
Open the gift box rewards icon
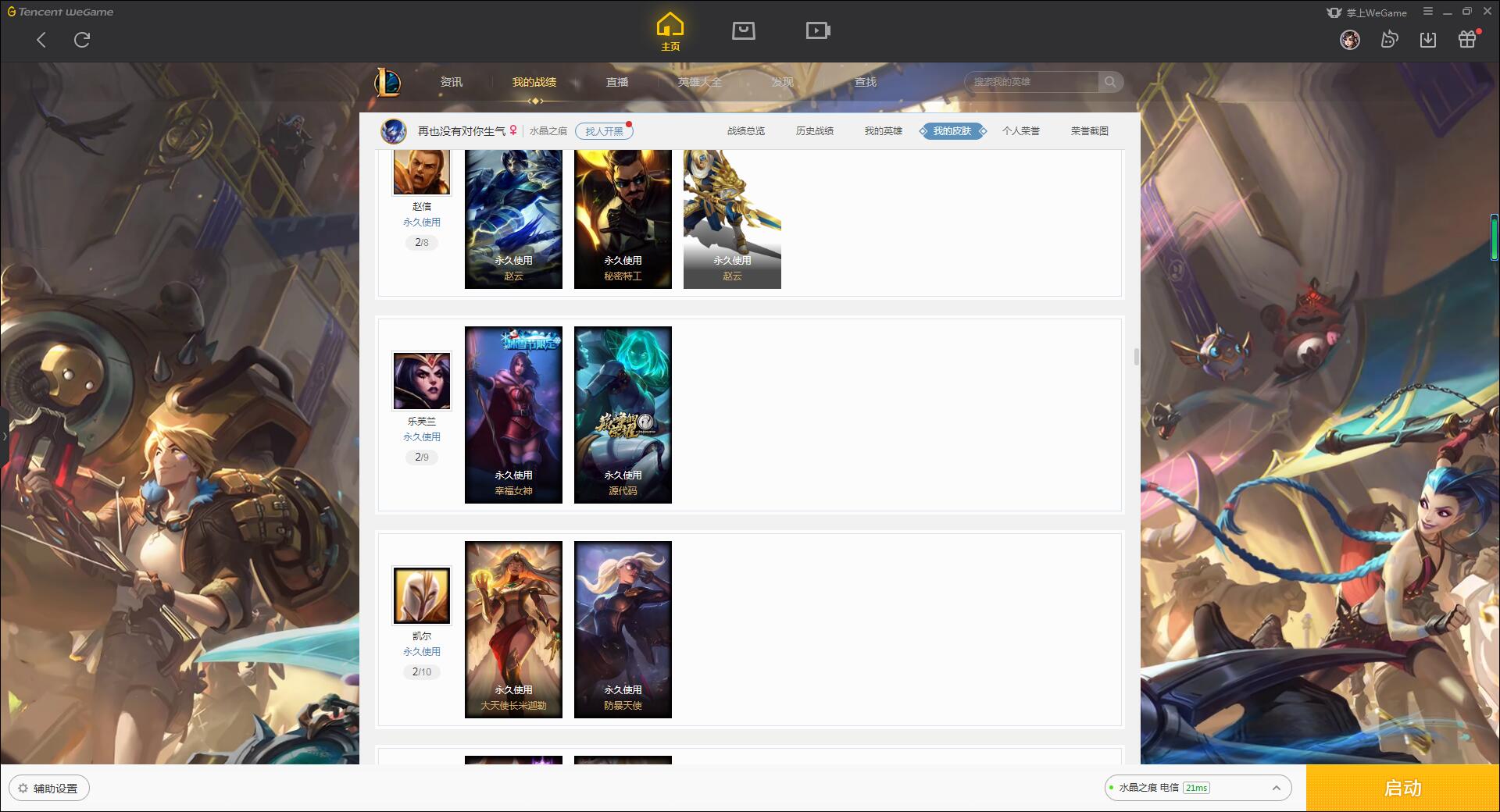(x=1467, y=40)
